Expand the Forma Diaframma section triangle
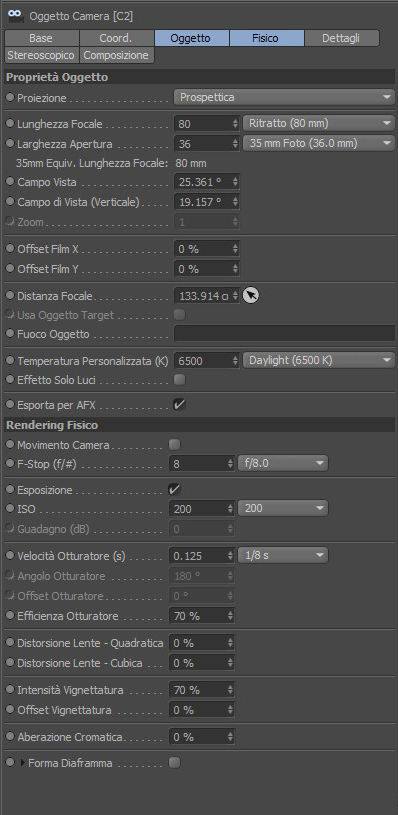The image size is (398, 815). pos(22,763)
